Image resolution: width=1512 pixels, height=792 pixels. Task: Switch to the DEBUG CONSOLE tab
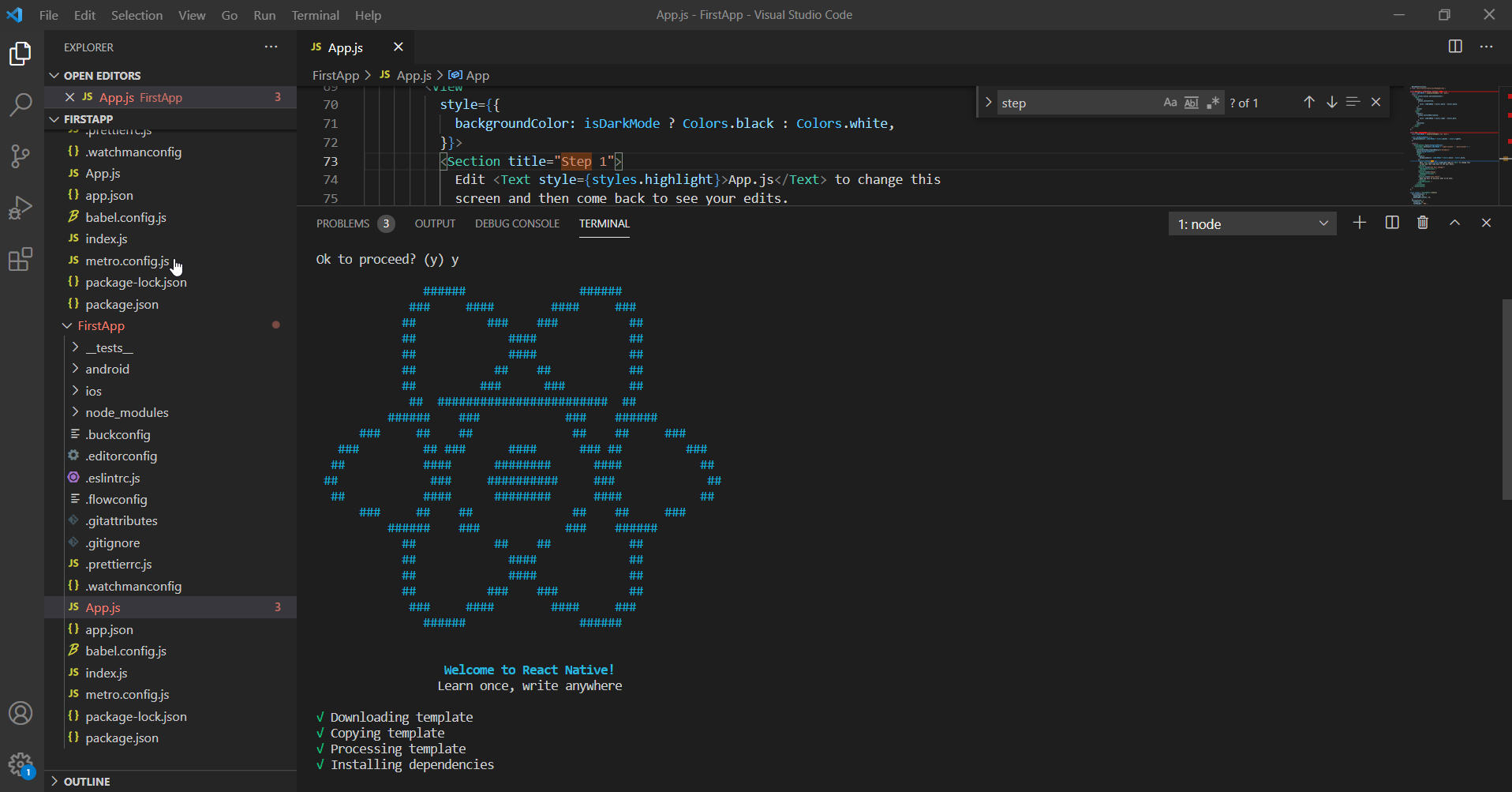(x=517, y=223)
